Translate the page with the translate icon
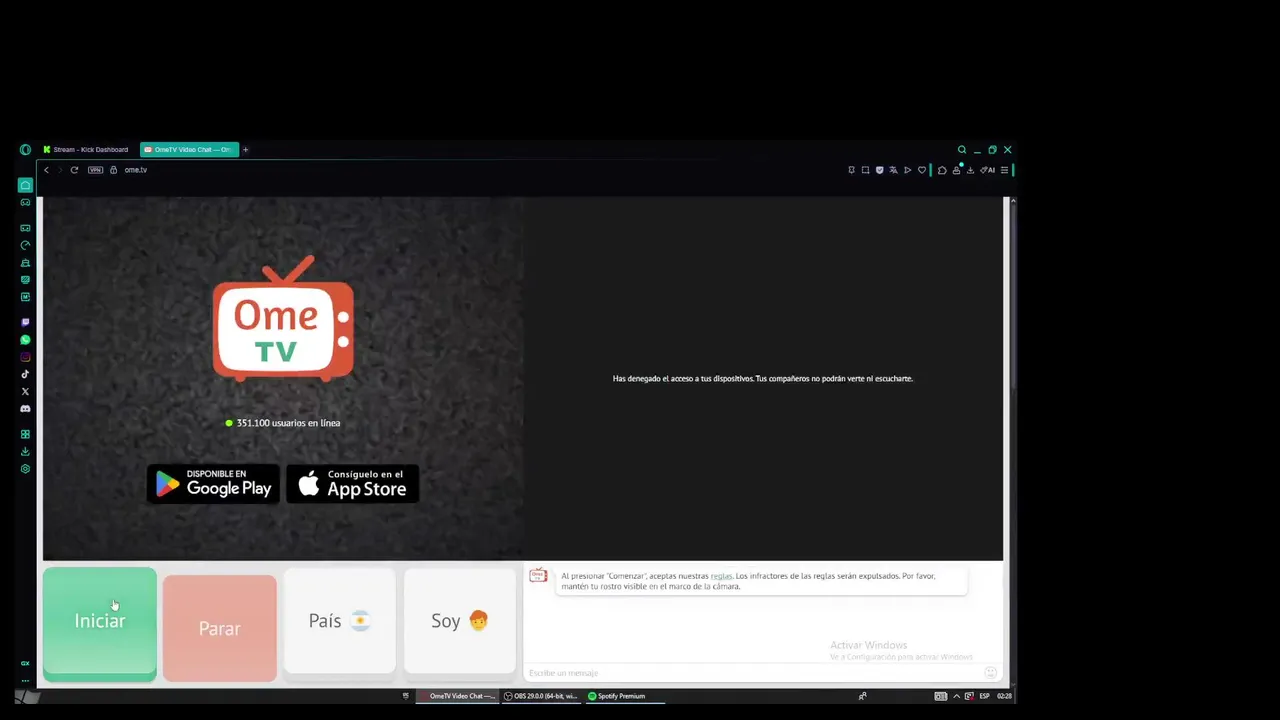 (893, 170)
